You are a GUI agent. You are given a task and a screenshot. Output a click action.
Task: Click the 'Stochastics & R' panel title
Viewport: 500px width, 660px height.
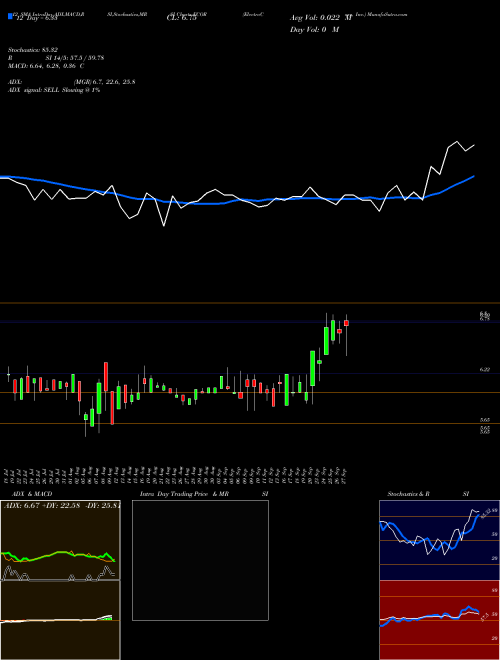pos(408,494)
